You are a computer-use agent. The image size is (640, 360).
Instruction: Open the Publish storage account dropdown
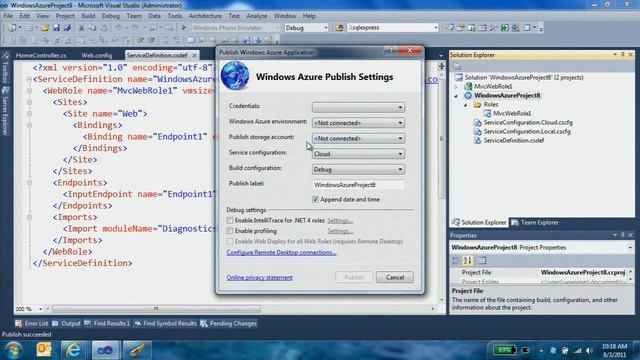(x=358, y=138)
